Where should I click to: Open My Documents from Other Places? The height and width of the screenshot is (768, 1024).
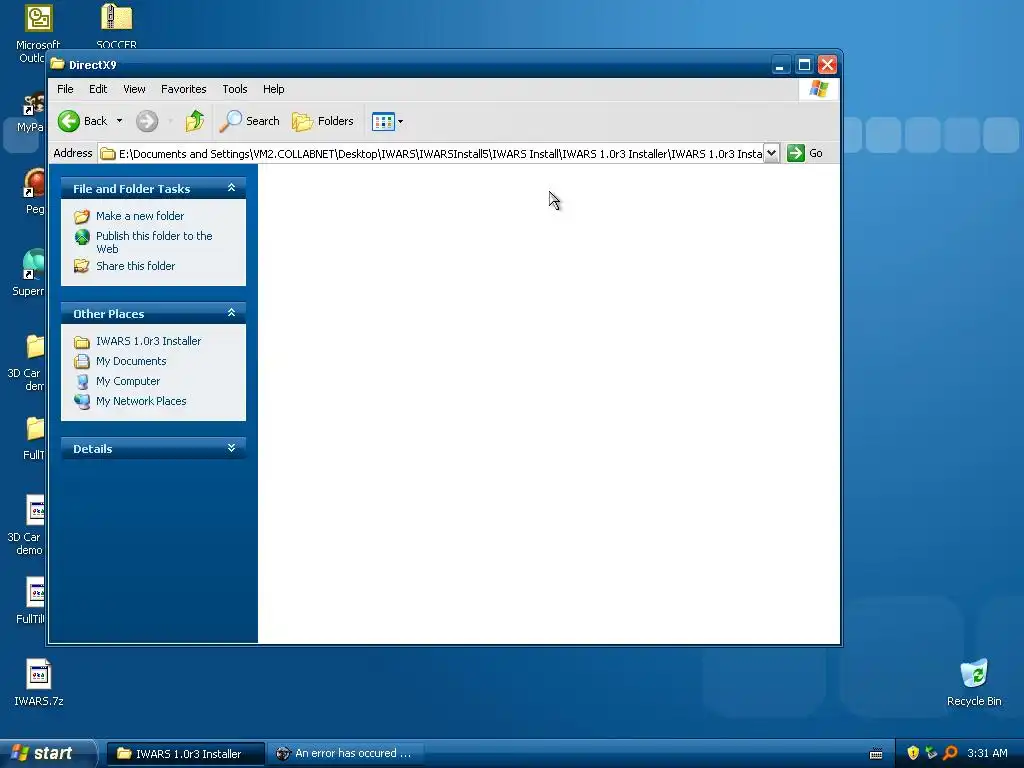click(131, 361)
